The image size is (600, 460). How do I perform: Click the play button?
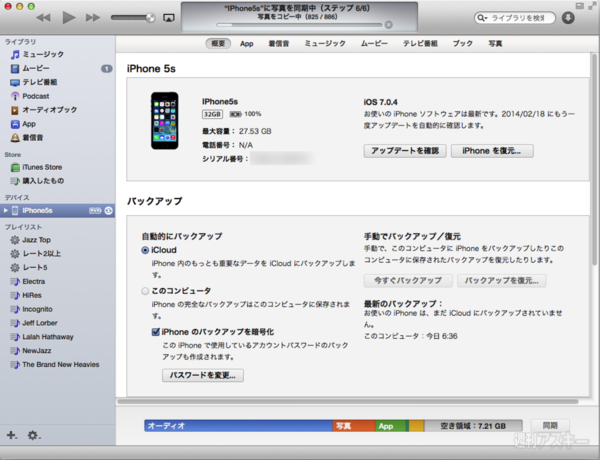(68, 18)
